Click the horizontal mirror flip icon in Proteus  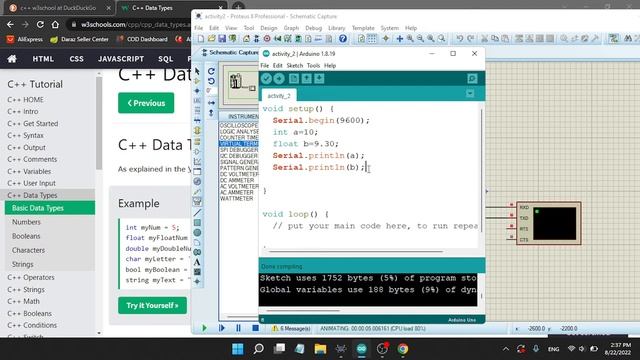pos(211,103)
